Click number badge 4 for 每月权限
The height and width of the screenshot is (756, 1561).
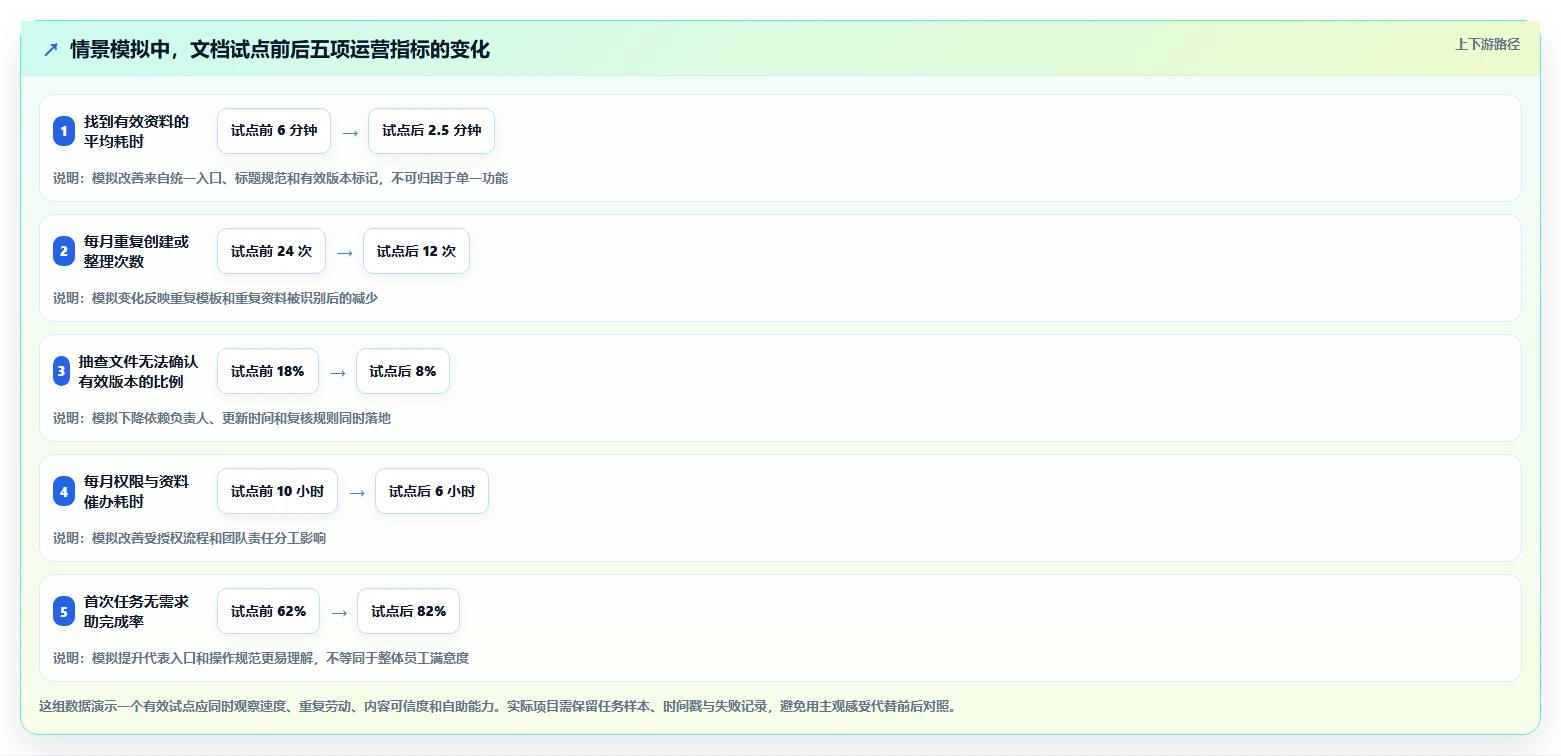64,491
